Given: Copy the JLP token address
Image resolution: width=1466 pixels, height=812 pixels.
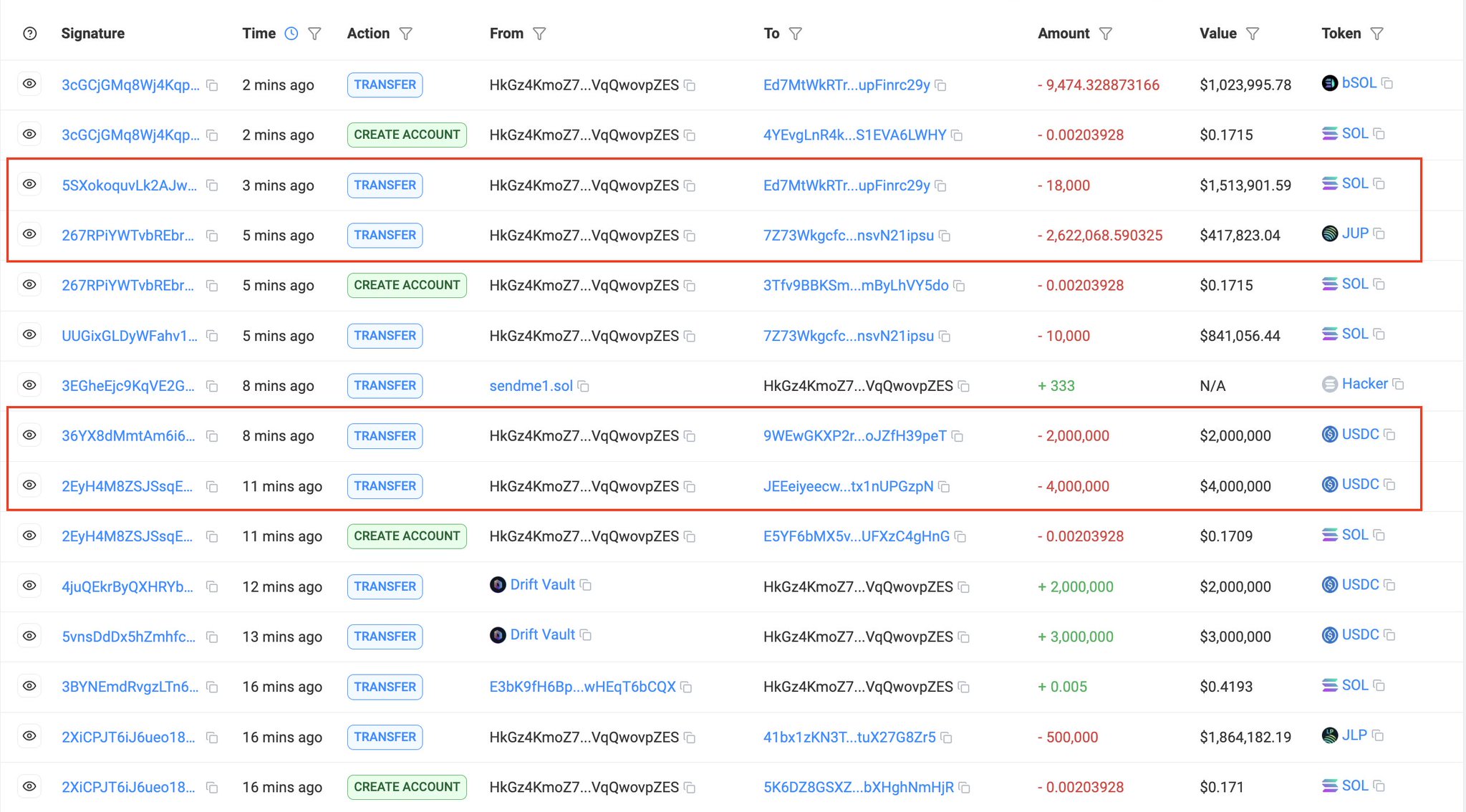Looking at the screenshot, I should [x=1378, y=736].
